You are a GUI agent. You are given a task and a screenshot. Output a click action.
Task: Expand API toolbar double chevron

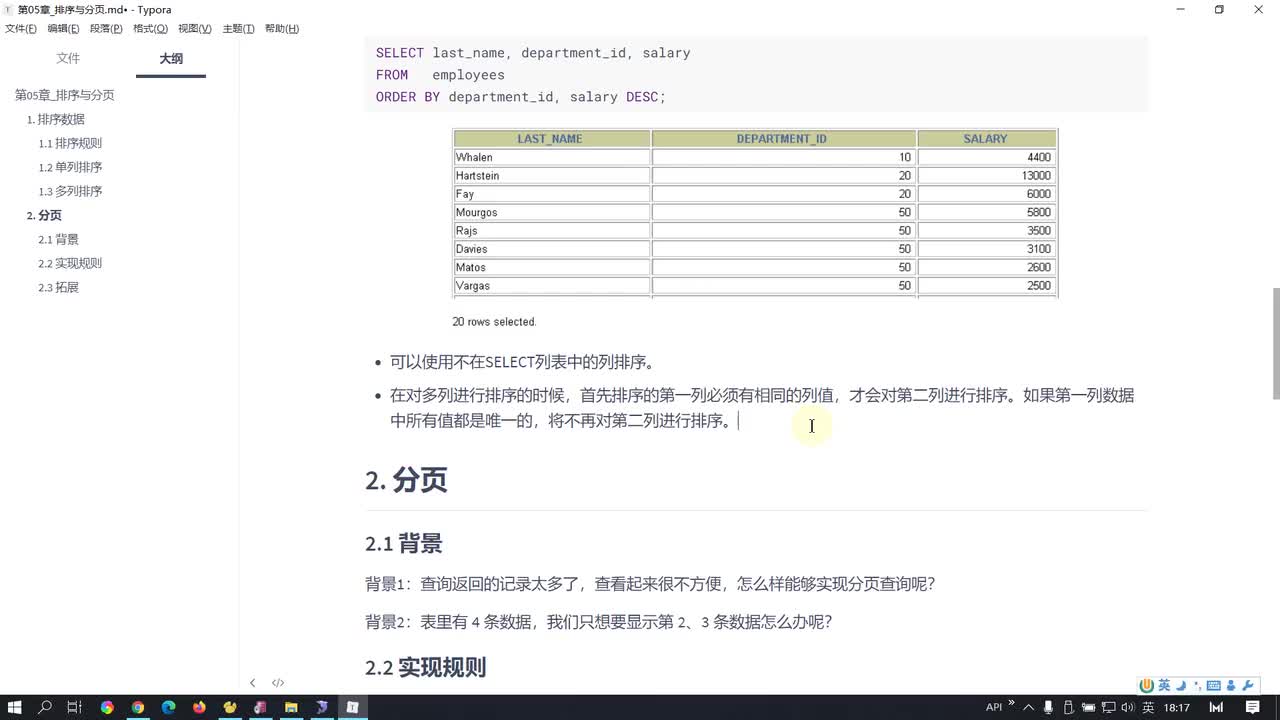[x=1011, y=702]
